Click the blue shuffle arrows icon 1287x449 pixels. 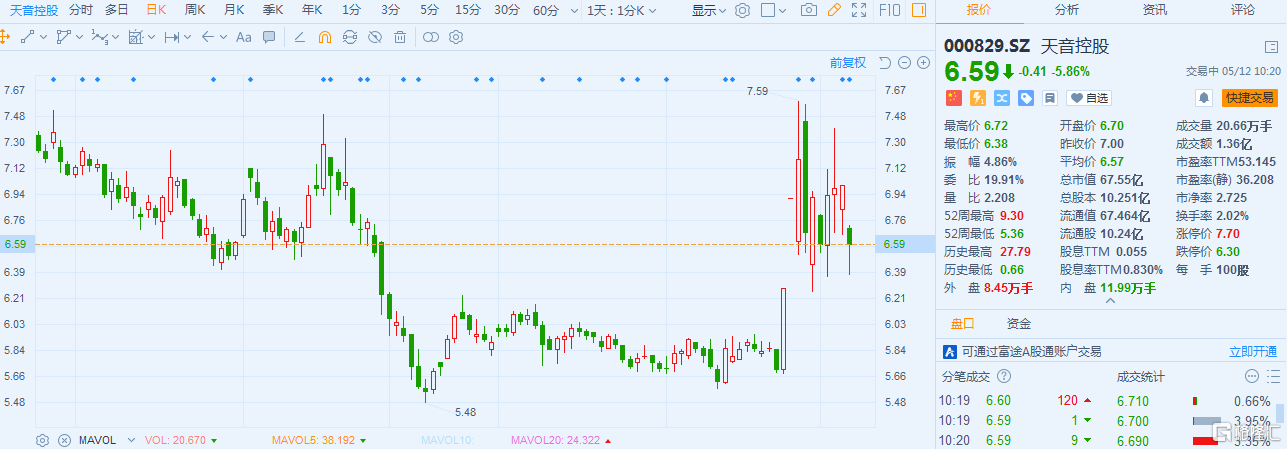(1002, 98)
